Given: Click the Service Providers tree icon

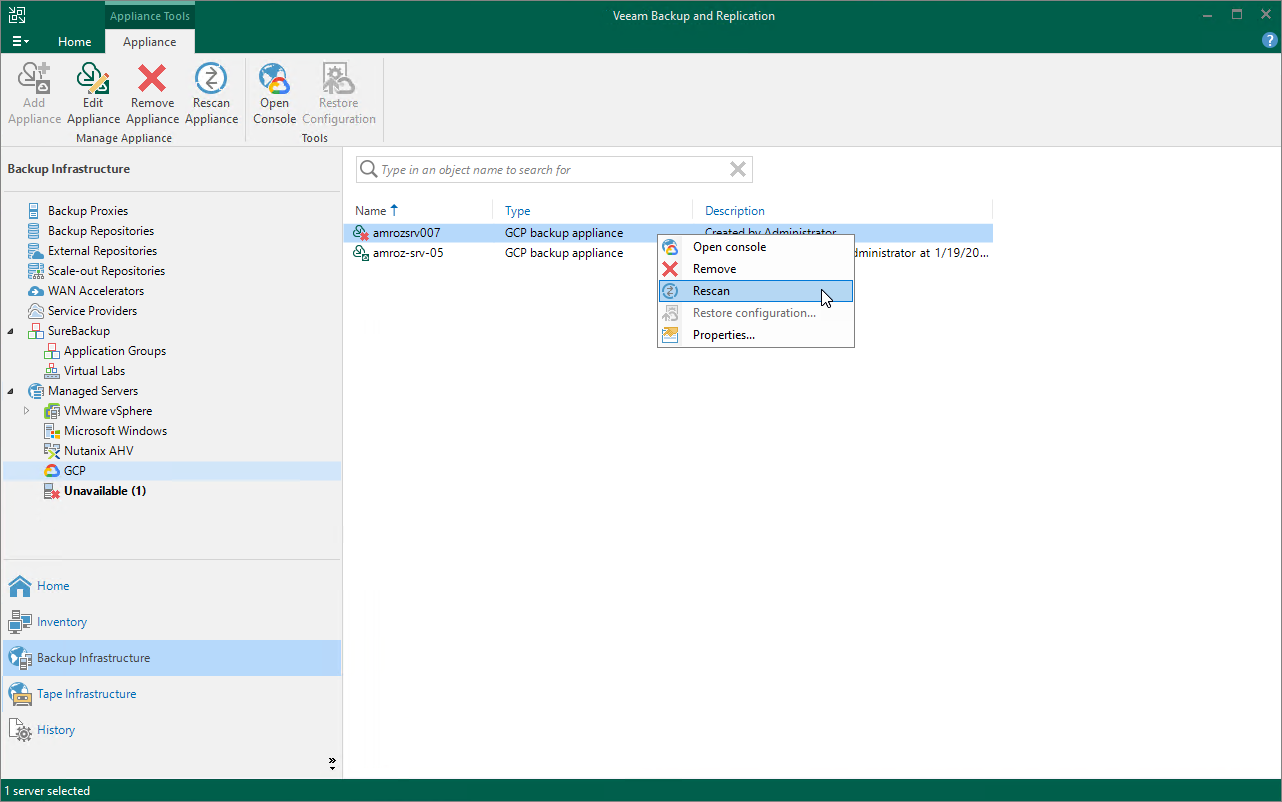Looking at the screenshot, I should click(x=36, y=311).
